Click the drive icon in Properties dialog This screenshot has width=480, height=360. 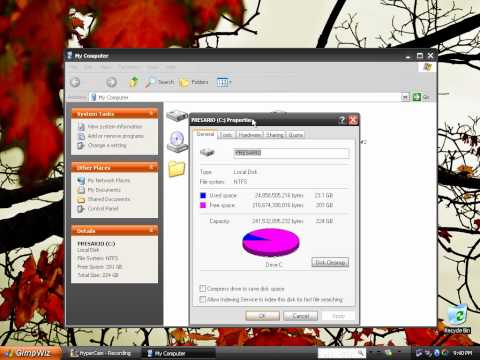(207, 153)
